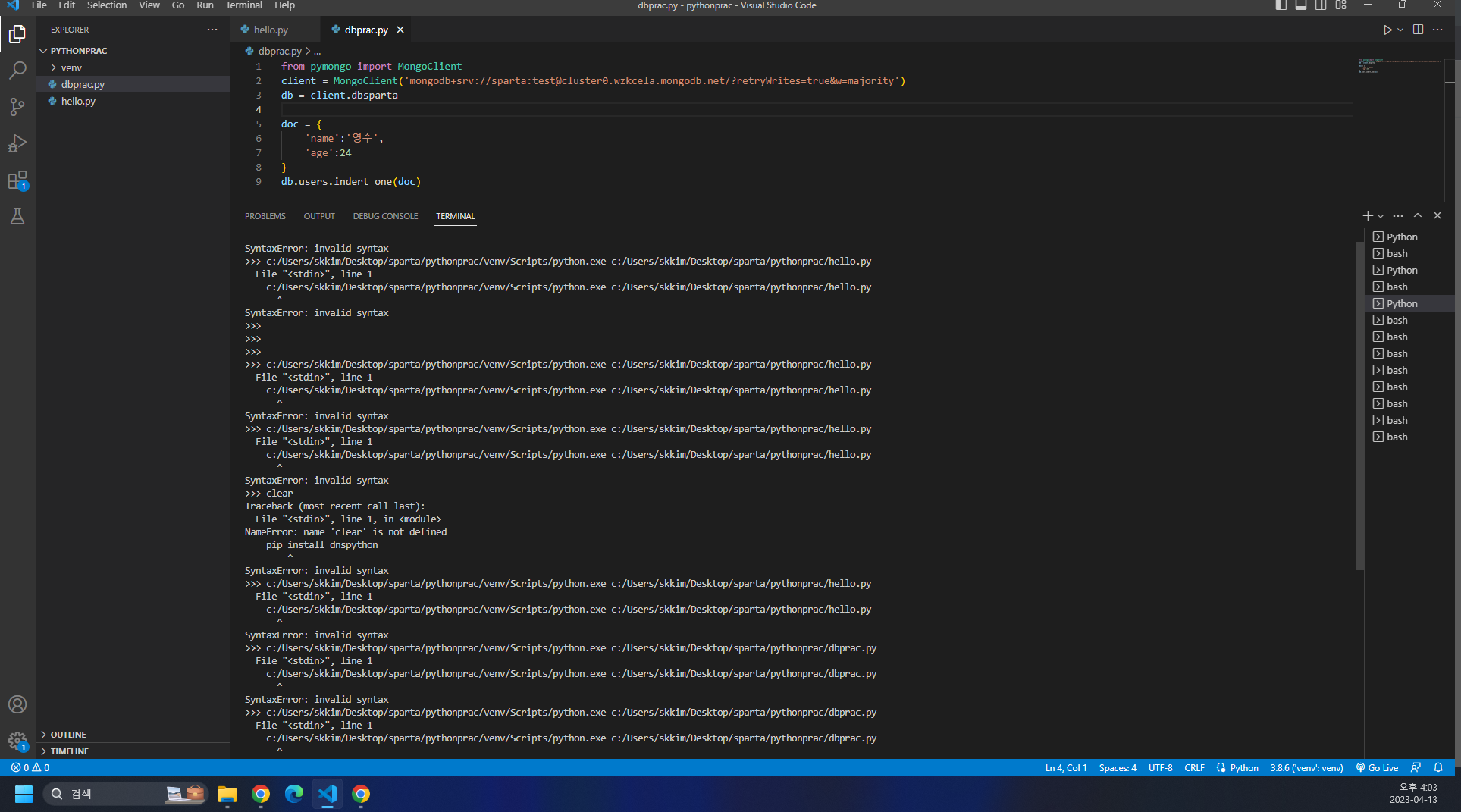Image resolution: width=1461 pixels, height=812 pixels.
Task: Open Explorer Views and More Actions ellipsis
Action: point(212,30)
